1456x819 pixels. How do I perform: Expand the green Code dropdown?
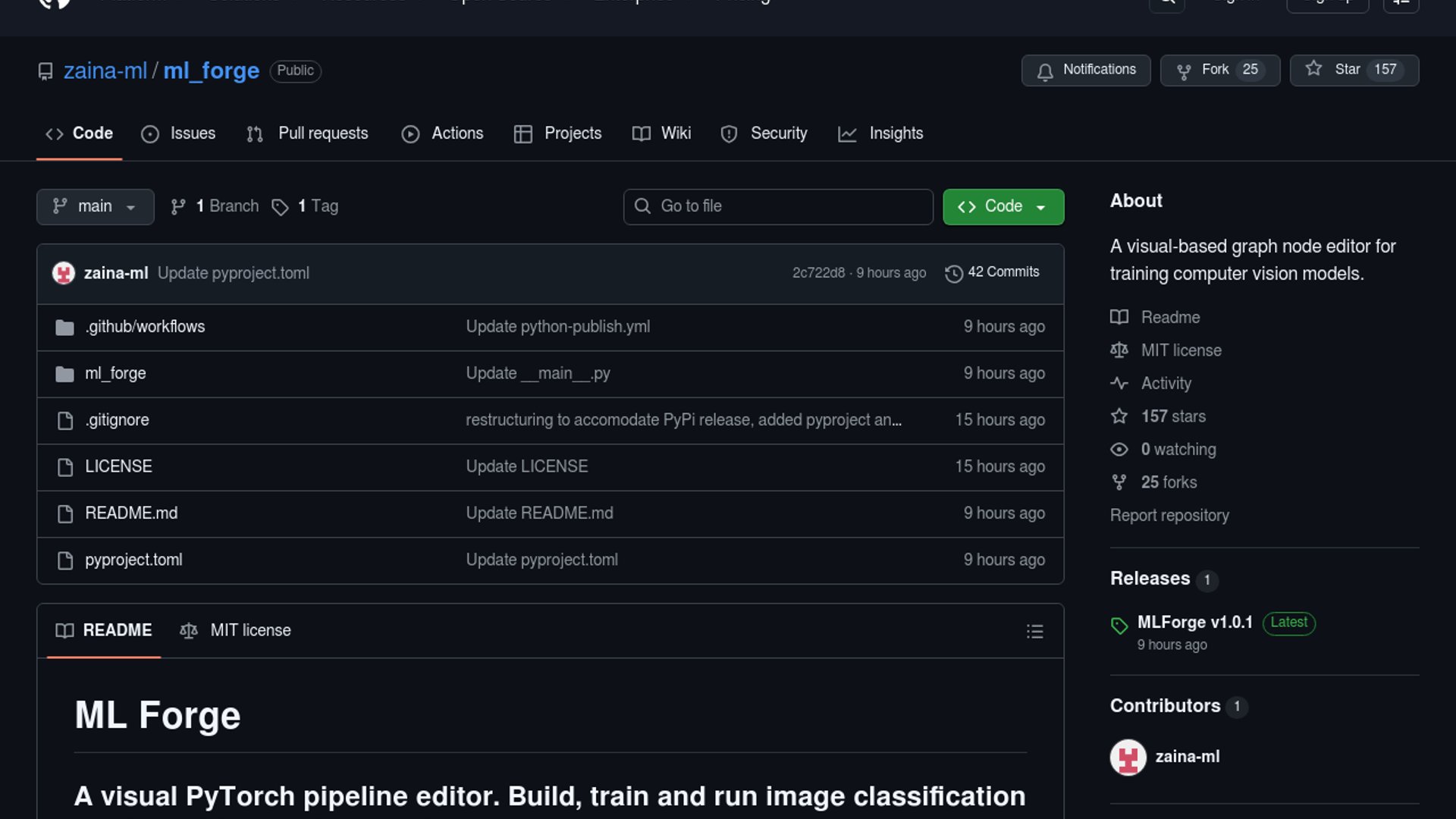point(1003,206)
